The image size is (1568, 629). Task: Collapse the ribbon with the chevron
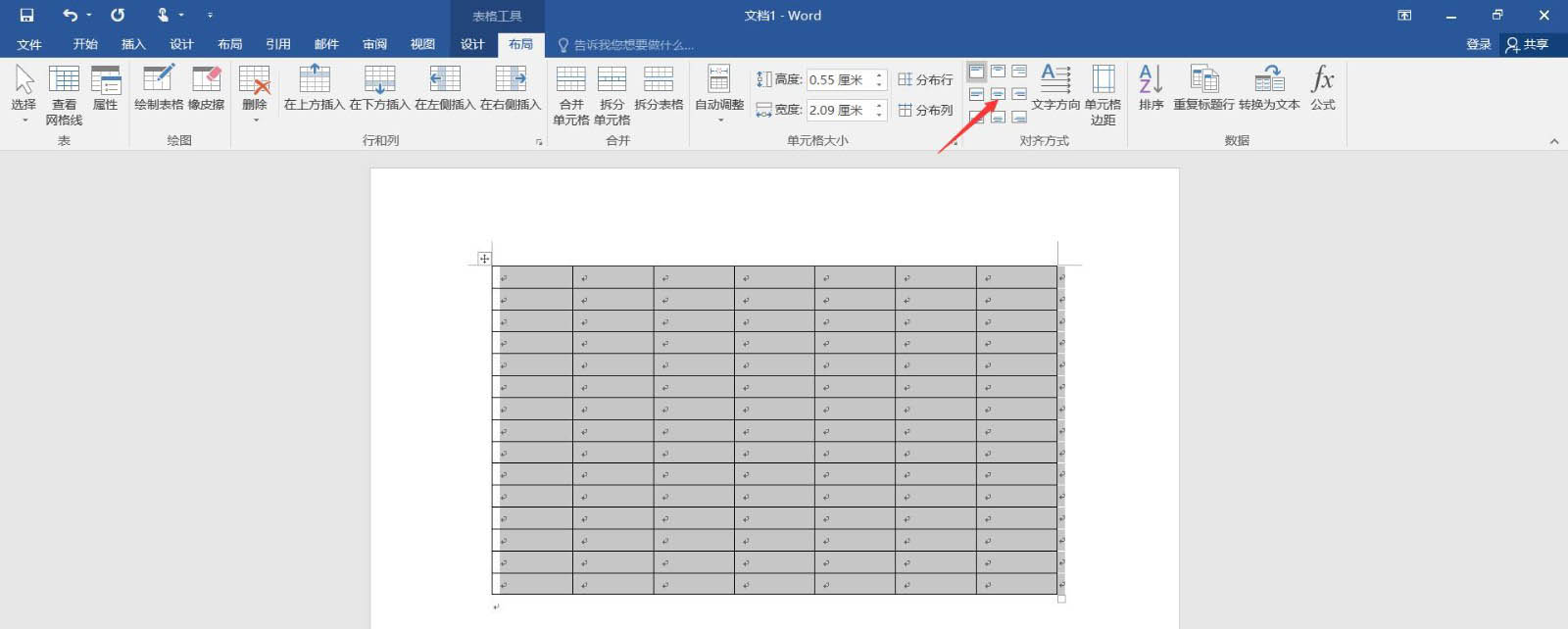coord(1553,142)
